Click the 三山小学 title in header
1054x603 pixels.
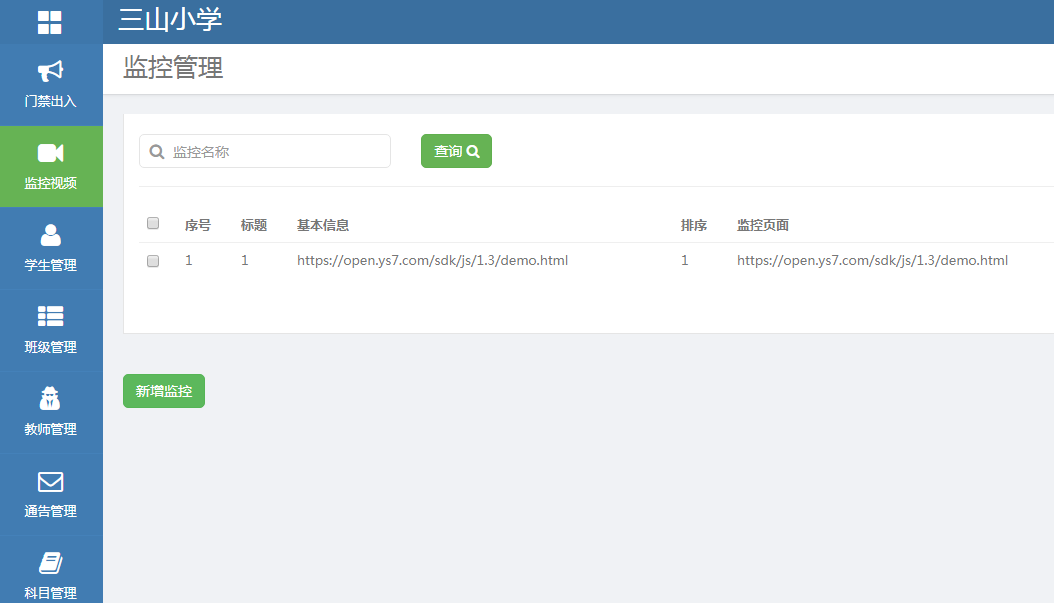pos(170,20)
